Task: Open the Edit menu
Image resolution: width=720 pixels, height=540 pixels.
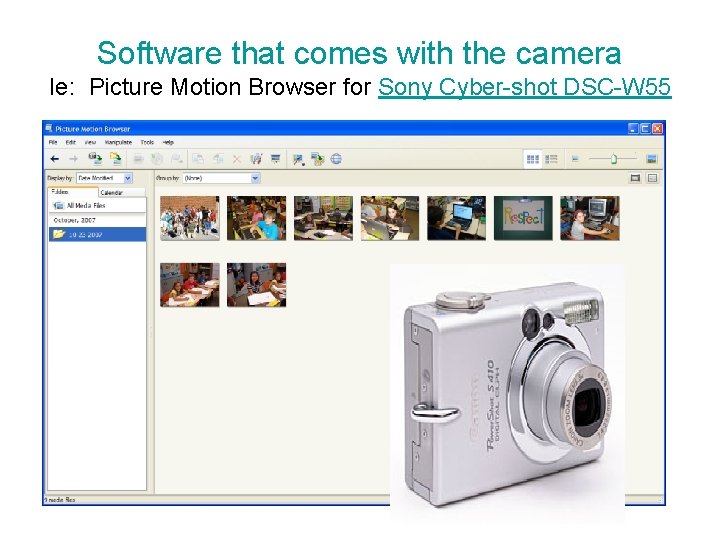Action: pos(71,142)
